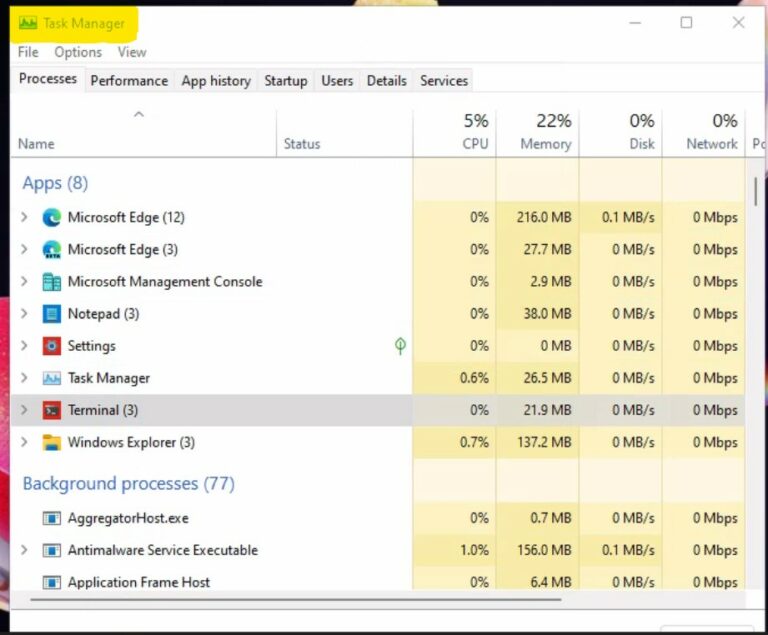
Task: Click the 38.0 MB memory cell
Action: coord(537,314)
